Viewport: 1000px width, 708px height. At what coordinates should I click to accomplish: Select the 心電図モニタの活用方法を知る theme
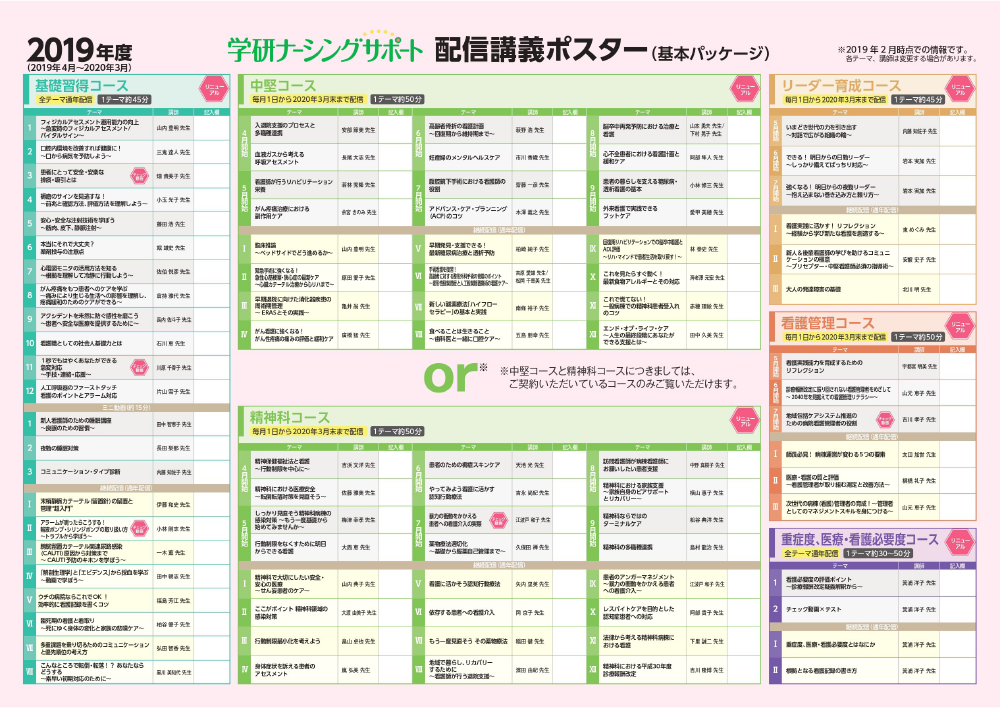[87, 272]
